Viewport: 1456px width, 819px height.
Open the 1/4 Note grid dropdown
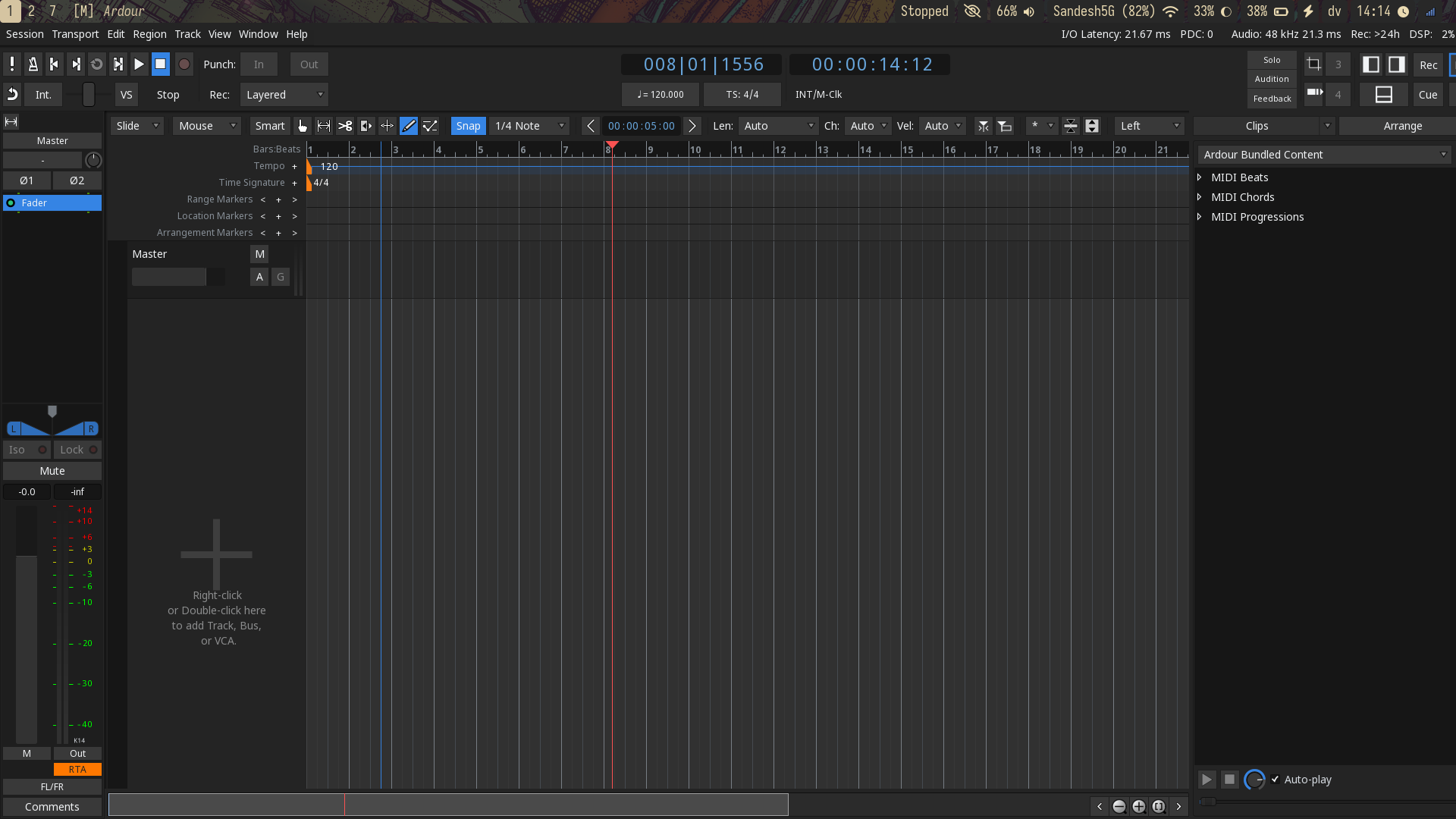tap(530, 126)
